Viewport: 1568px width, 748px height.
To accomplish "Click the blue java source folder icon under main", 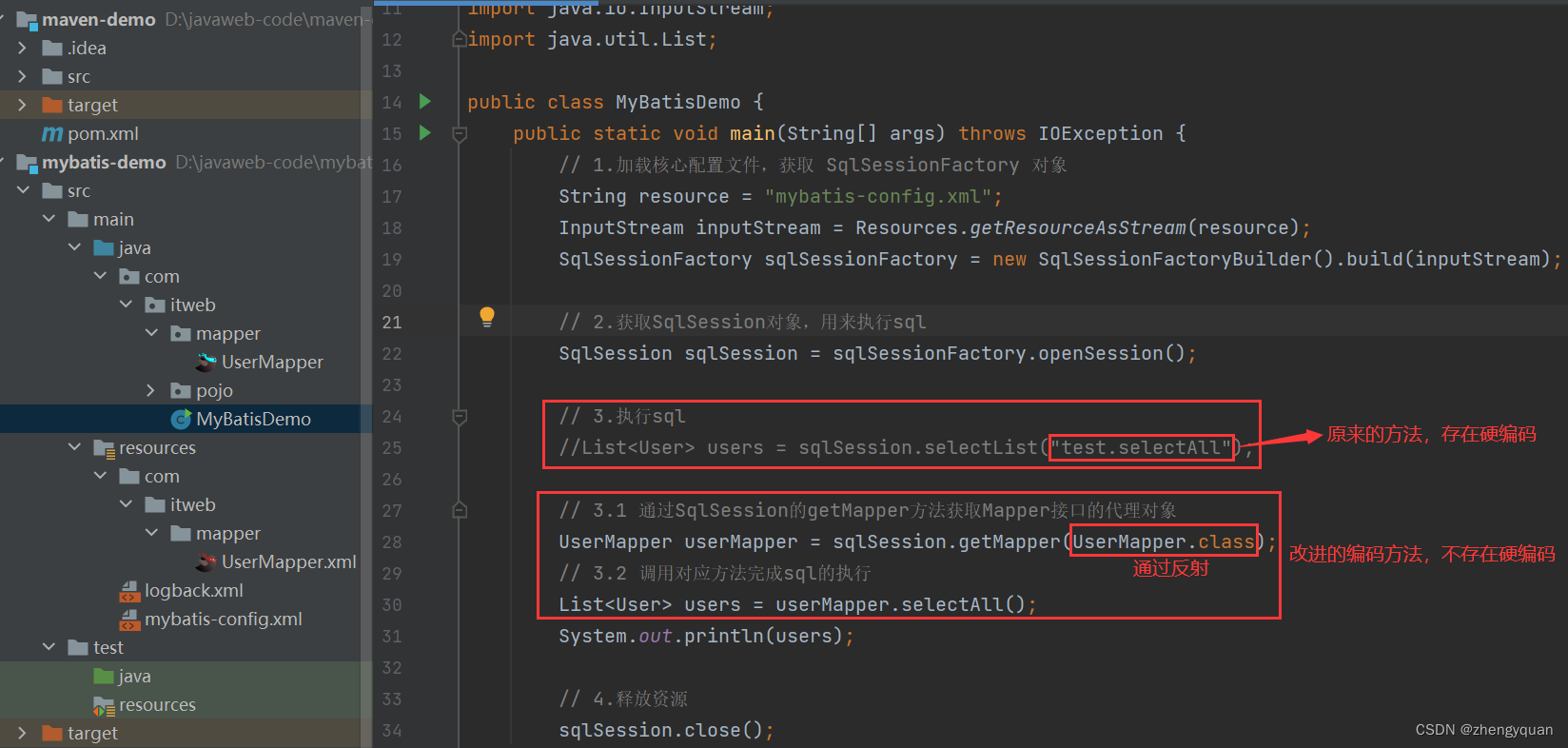I will (104, 248).
